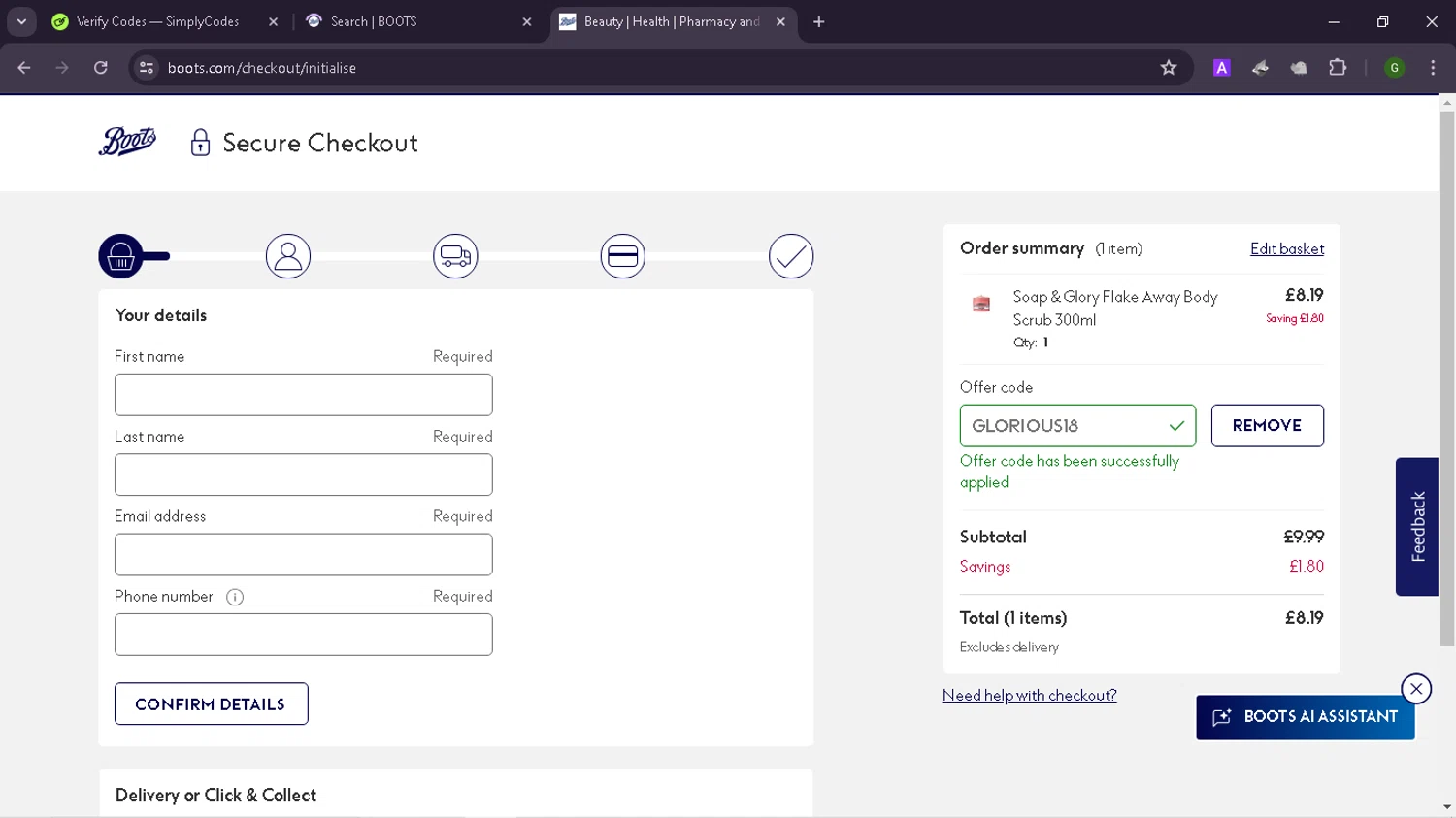
Task: Open the bird-shaped extension icon
Action: (x=1260, y=68)
